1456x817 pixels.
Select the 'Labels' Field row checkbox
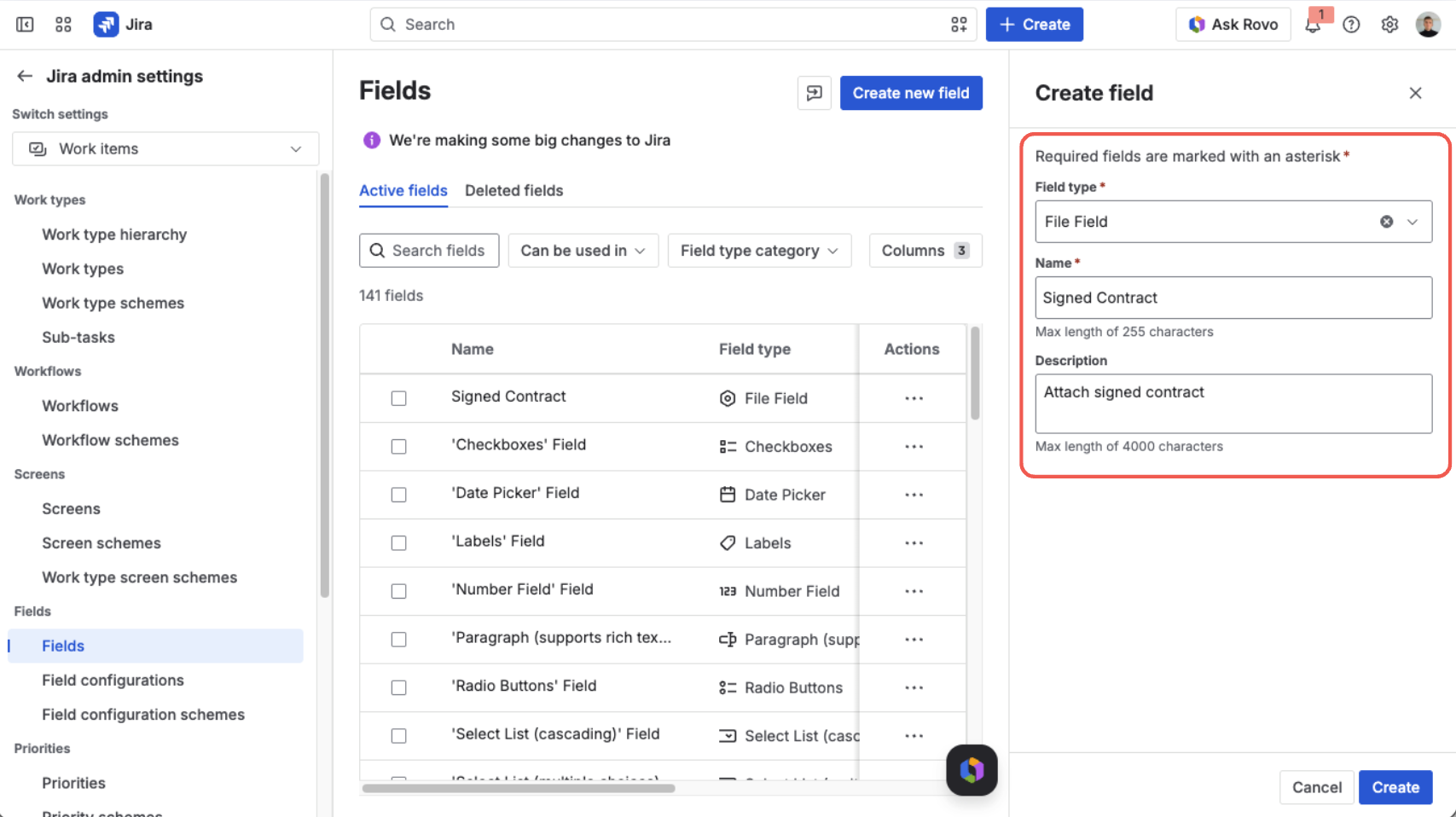[x=398, y=543]
